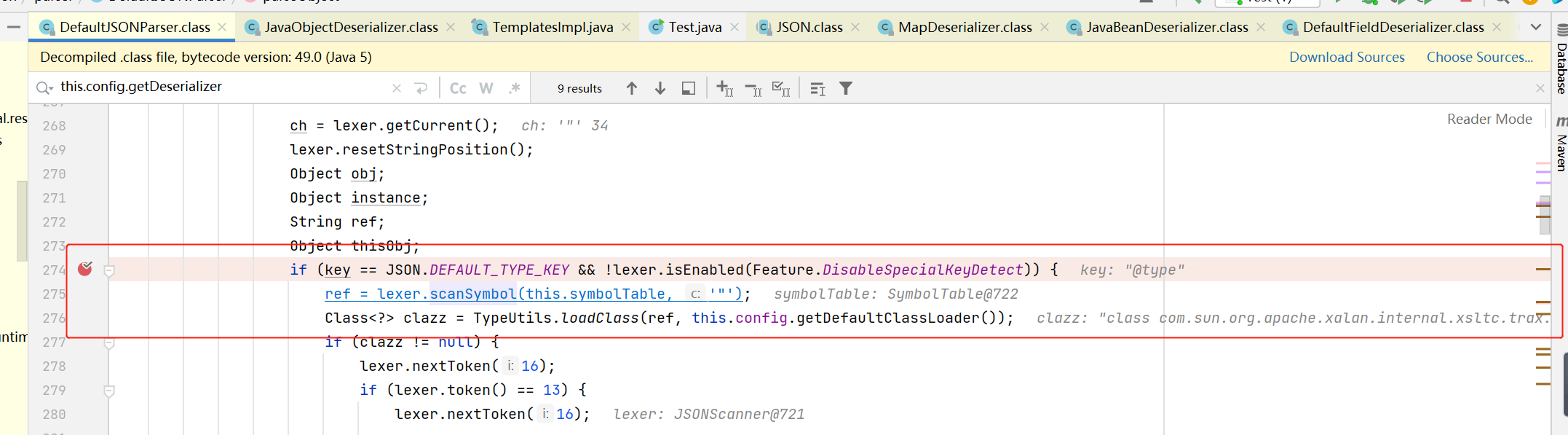
Task: Close DefaultJSONParser.class tab
Action: (x=222, y=27)
